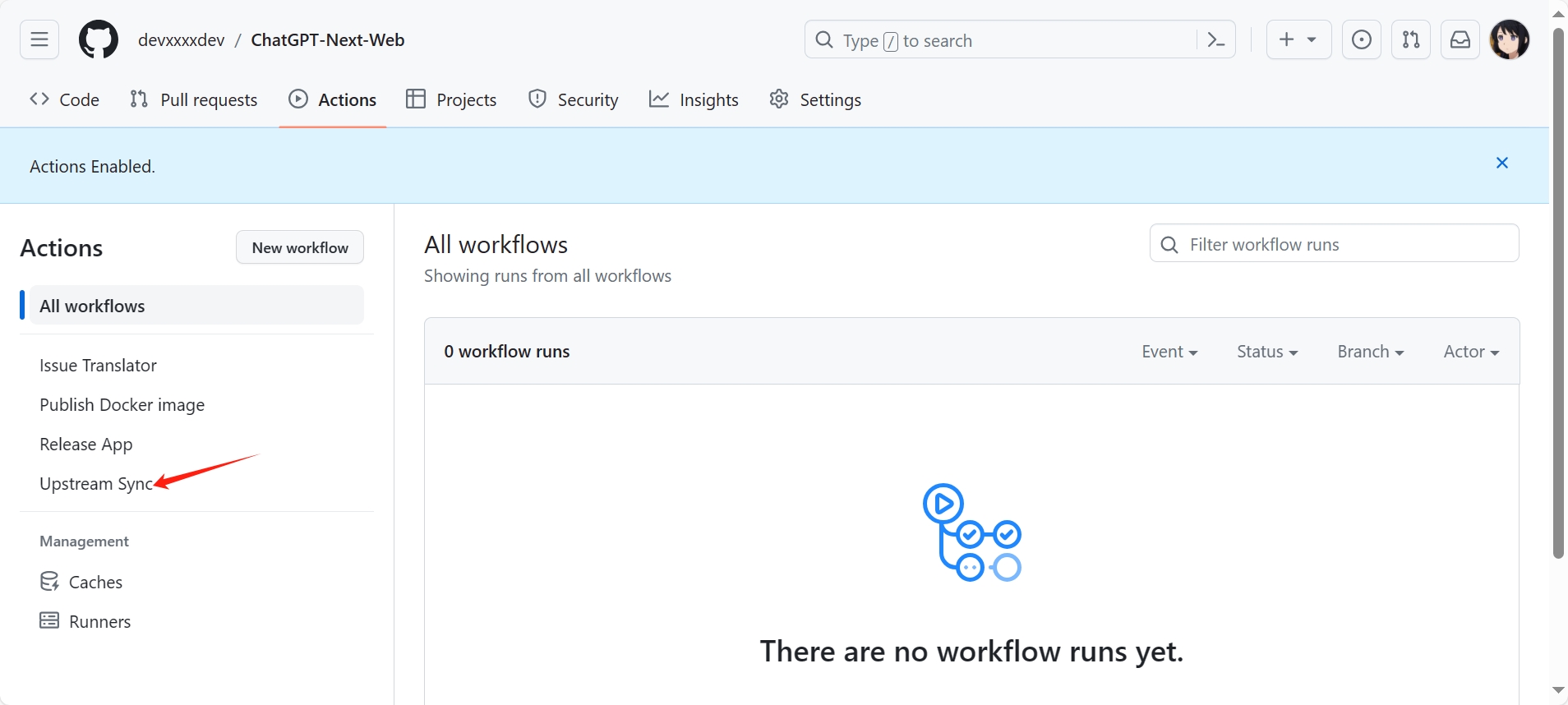This screenshot has height=705, width=1568.
Task: Focus the Type / to search field
Action: (1019, 39)
